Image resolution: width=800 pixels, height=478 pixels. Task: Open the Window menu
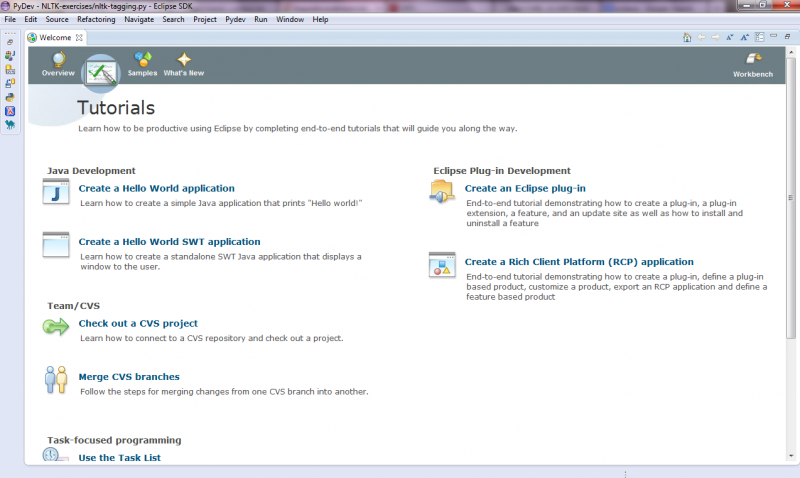(290, 19)
